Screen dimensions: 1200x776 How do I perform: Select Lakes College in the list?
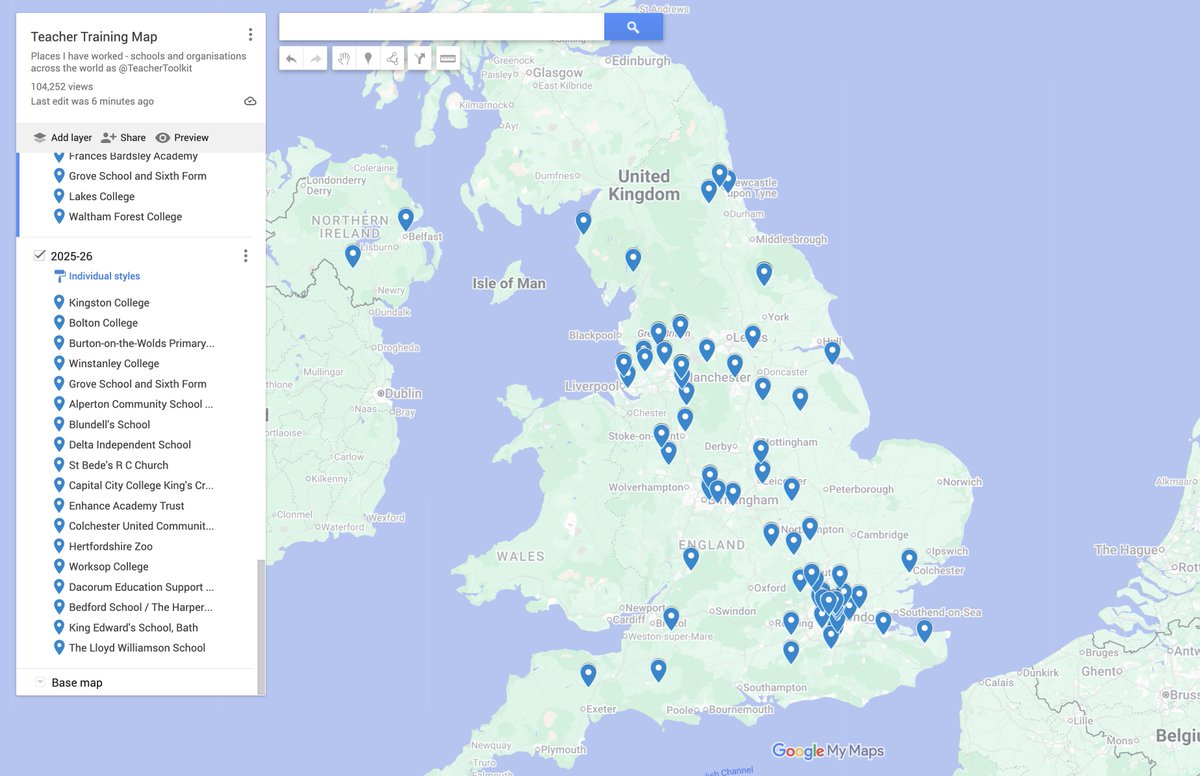(x=102, y=196)
